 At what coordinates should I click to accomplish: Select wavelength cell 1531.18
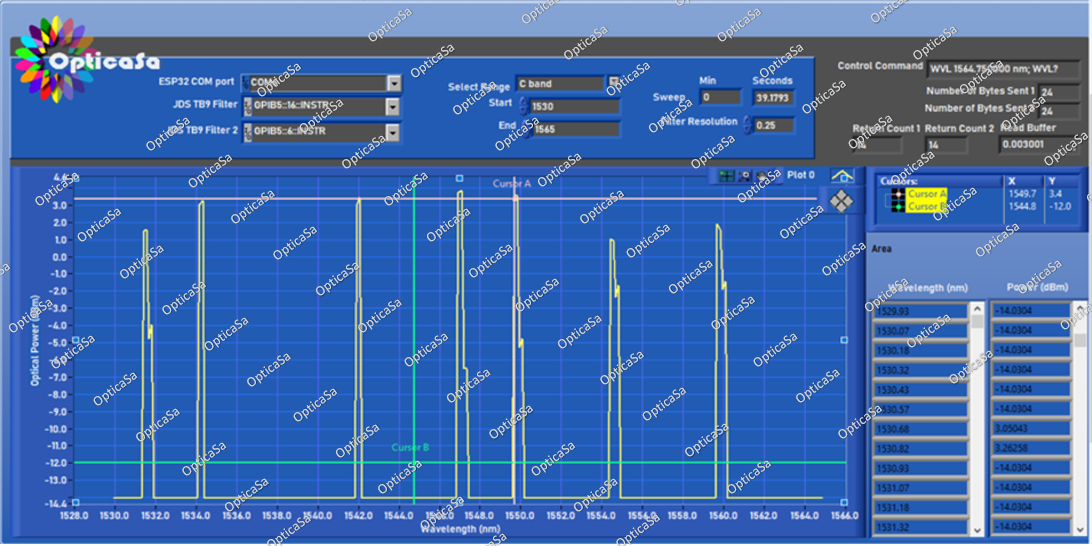[x=920, y=506]
